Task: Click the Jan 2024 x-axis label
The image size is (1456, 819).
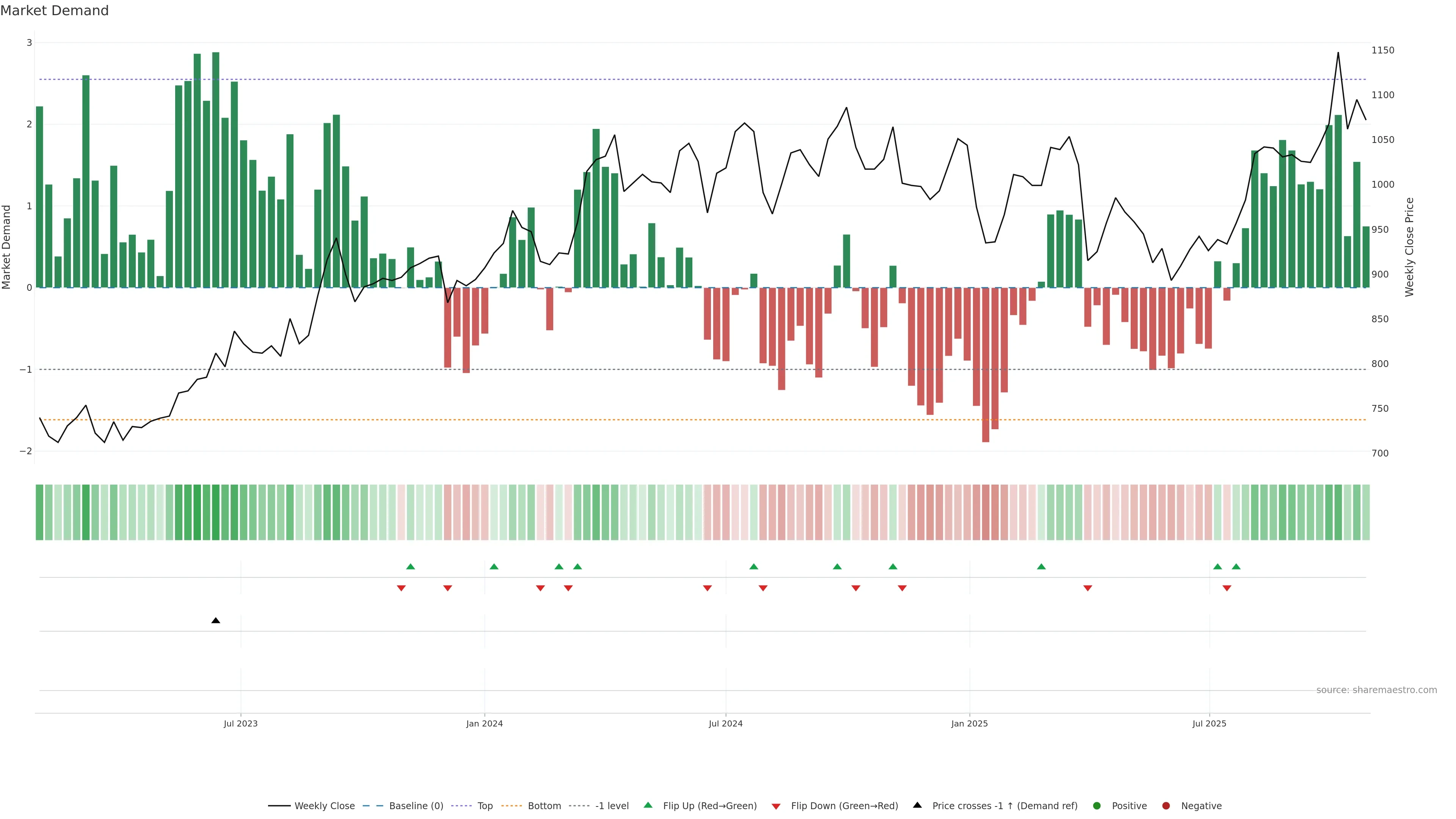Action: (x=485, y=723)
